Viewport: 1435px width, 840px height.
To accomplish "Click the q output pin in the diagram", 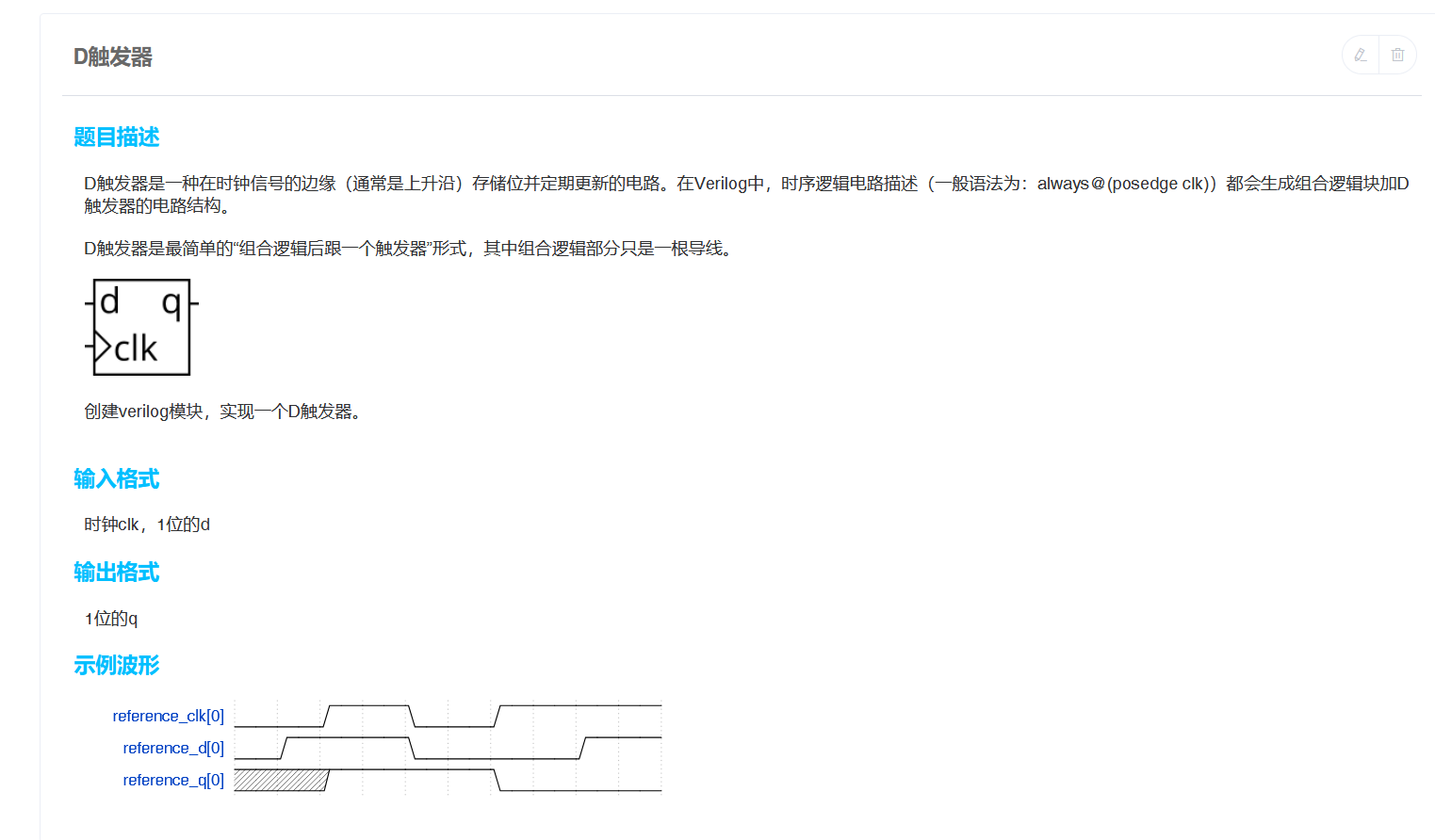I will click(x=172, y=303).
